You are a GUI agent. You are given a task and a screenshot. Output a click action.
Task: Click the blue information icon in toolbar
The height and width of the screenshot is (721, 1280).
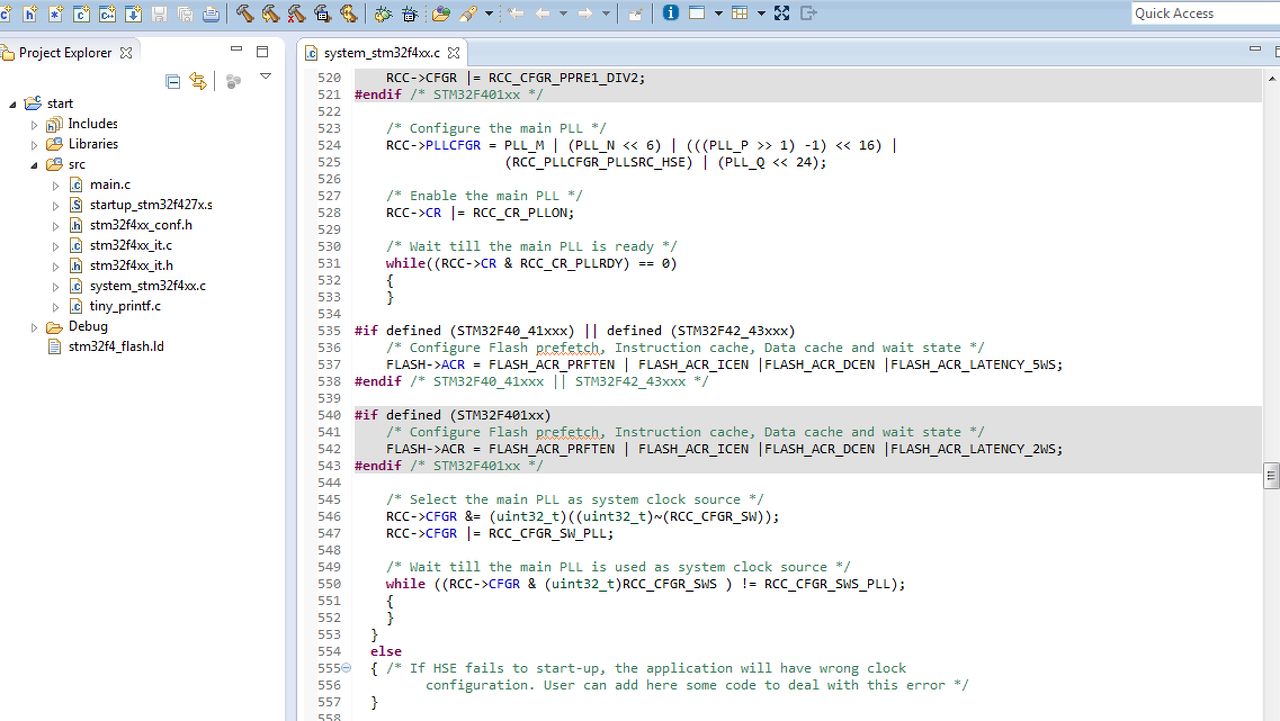tap(670, 13)
